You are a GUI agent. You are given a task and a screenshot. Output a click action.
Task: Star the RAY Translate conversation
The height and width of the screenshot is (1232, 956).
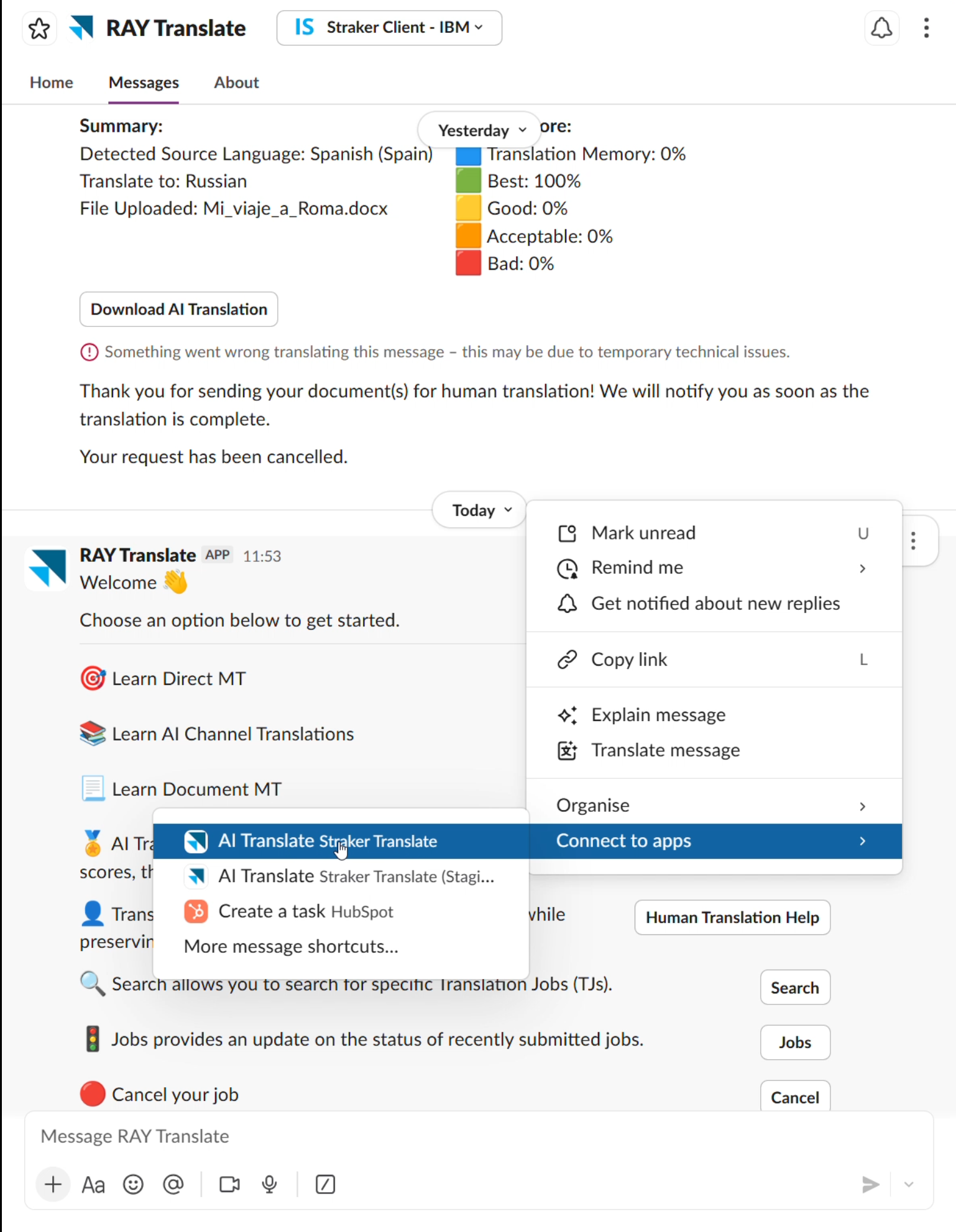pos(39,29)
